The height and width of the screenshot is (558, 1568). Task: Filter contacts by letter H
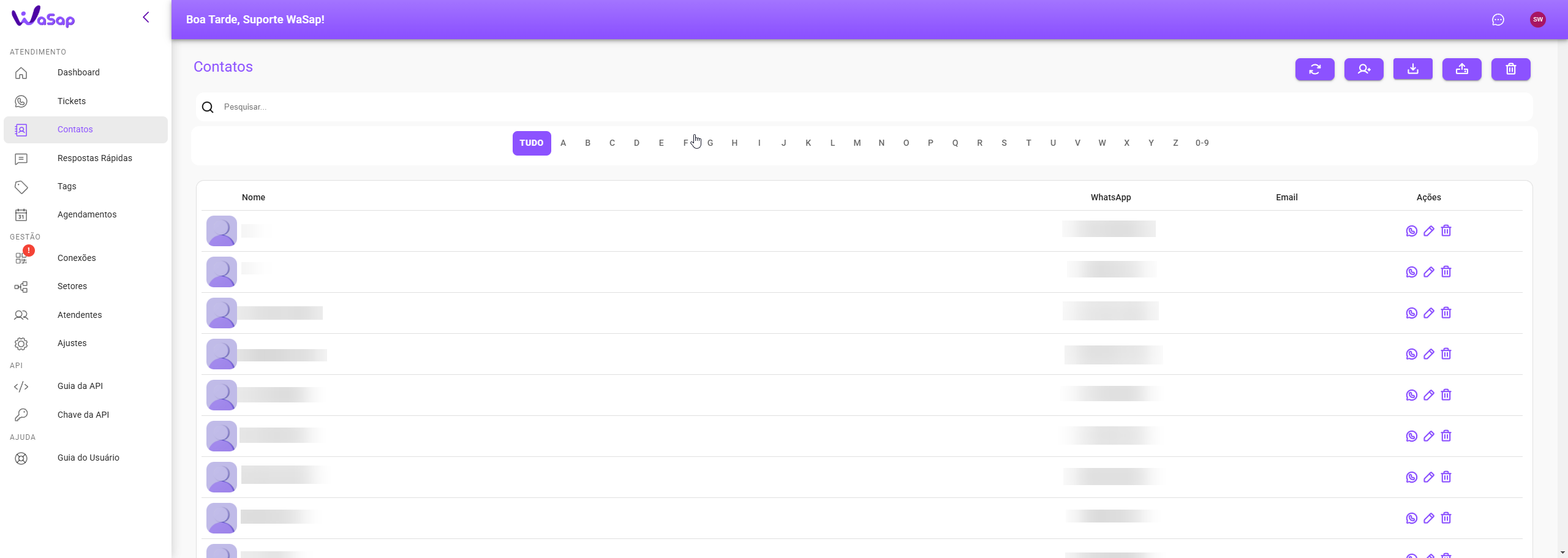(x=734, y=143)
